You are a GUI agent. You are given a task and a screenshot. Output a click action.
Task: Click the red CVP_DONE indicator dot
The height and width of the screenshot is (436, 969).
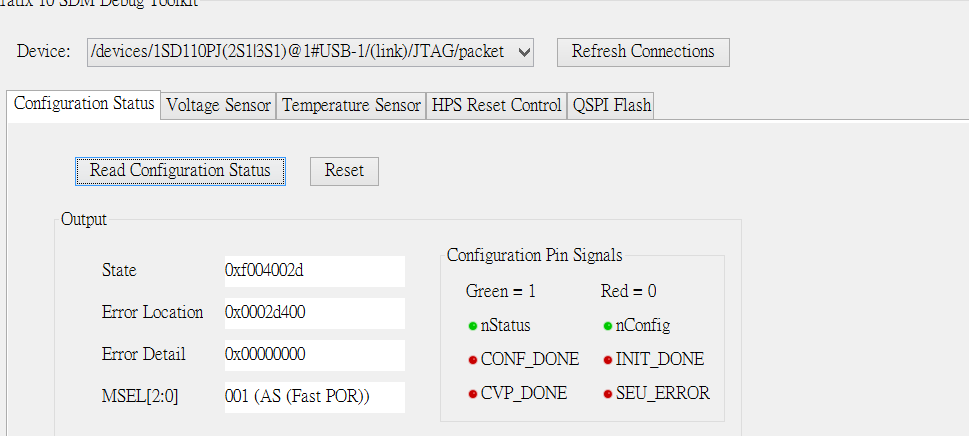pyautogui.click(x=472, y=394)
